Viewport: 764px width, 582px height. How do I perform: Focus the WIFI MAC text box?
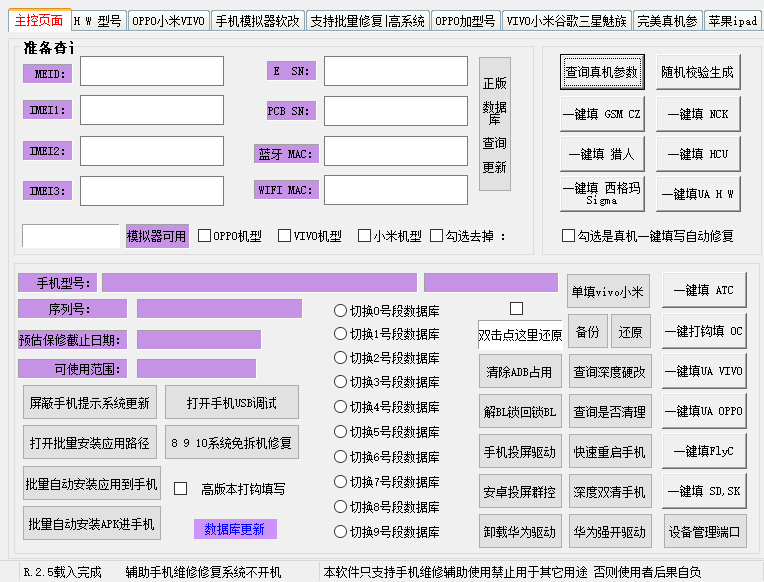point(396,190)
